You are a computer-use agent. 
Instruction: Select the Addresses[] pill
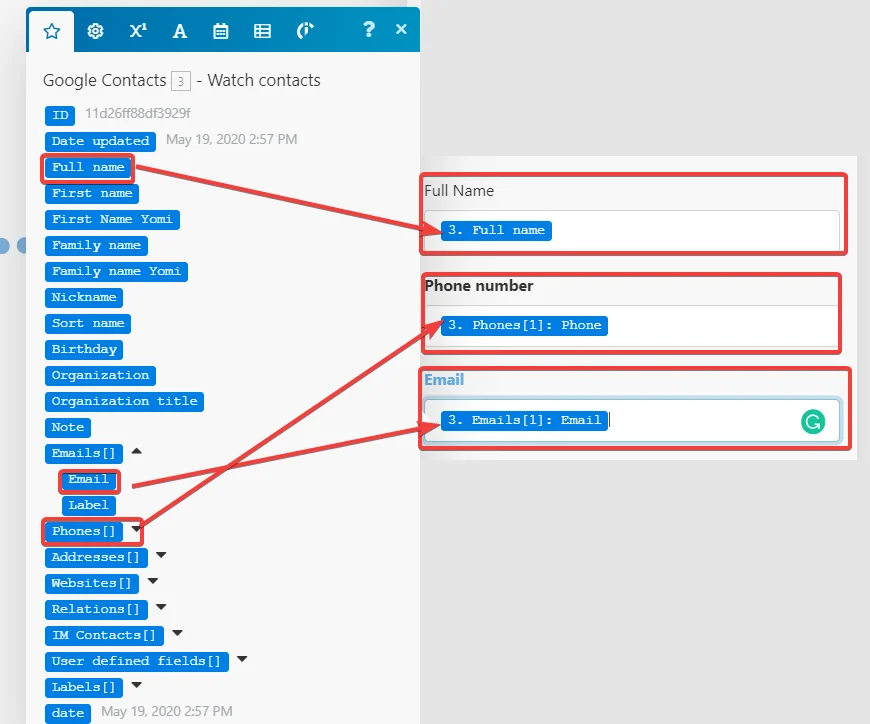[96, 558]
